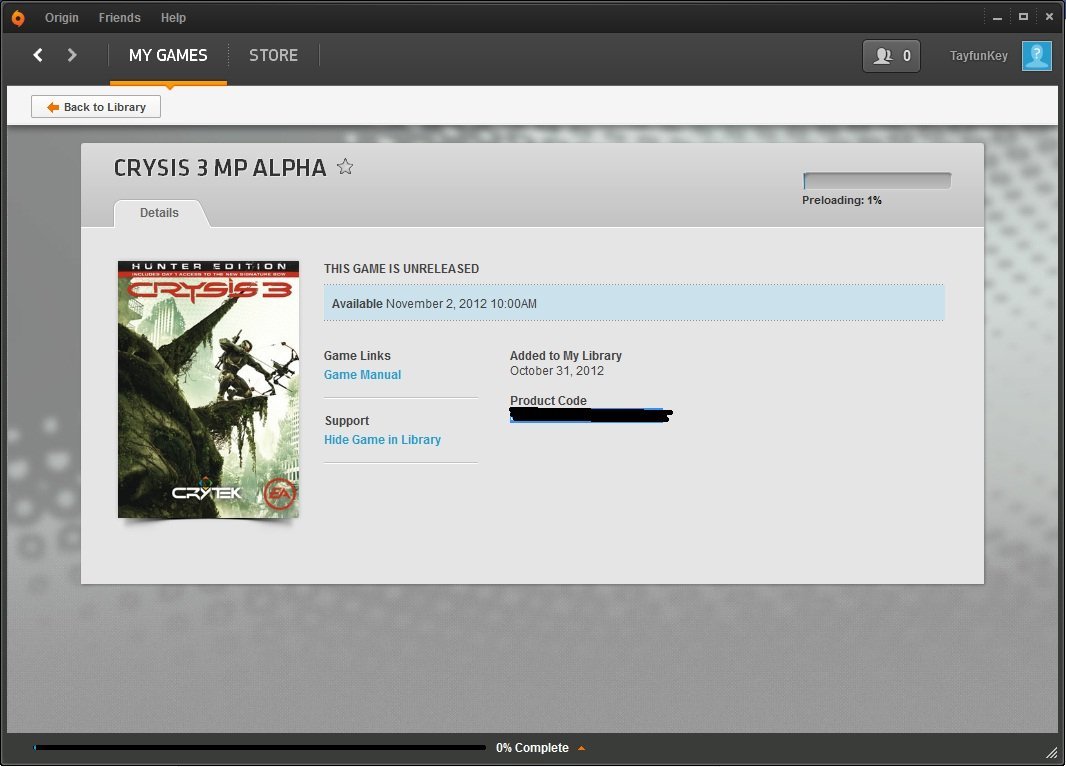Switch to the STORE tab
The image size is (1066, 767).
click(273, 55)
